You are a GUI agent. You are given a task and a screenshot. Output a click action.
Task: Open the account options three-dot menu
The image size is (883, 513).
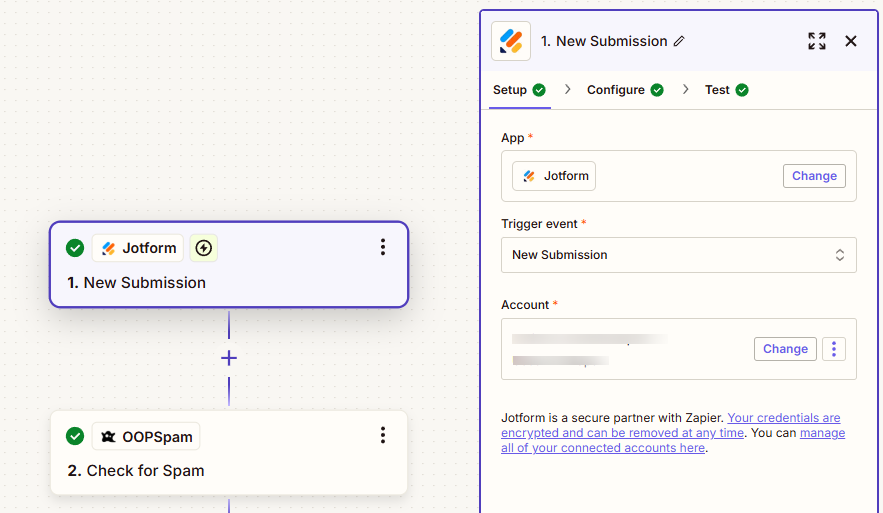pyautogui.click(x=834, y=349)
